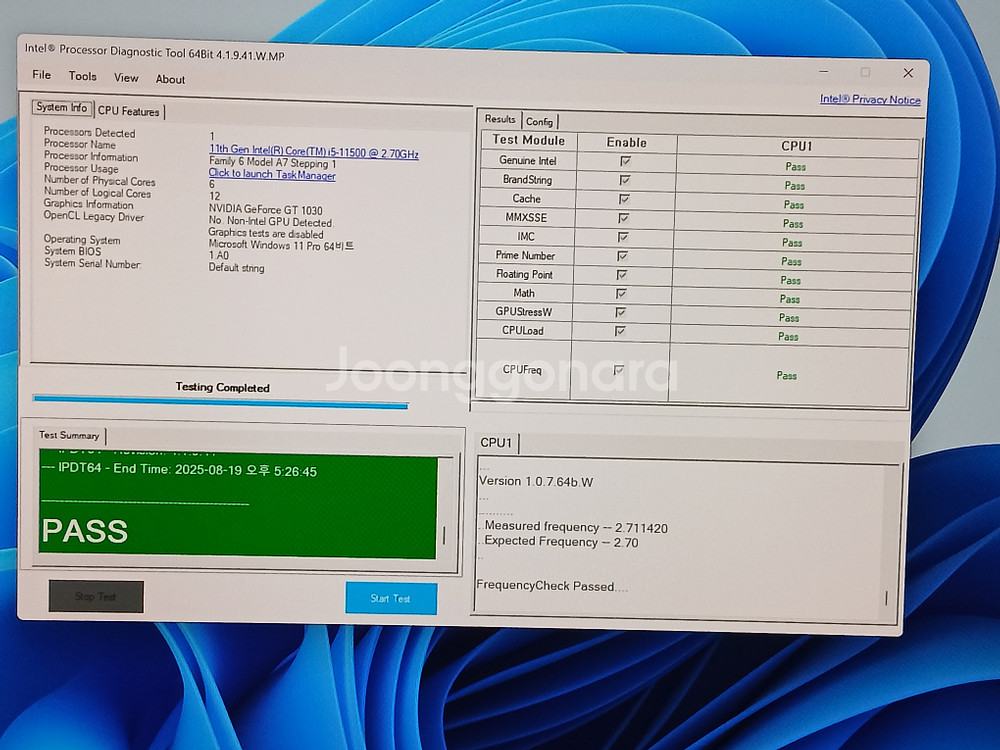Click the System Serial Number label
The width and height of the screenshot is (1000, 750).
(x=92, y=263)
